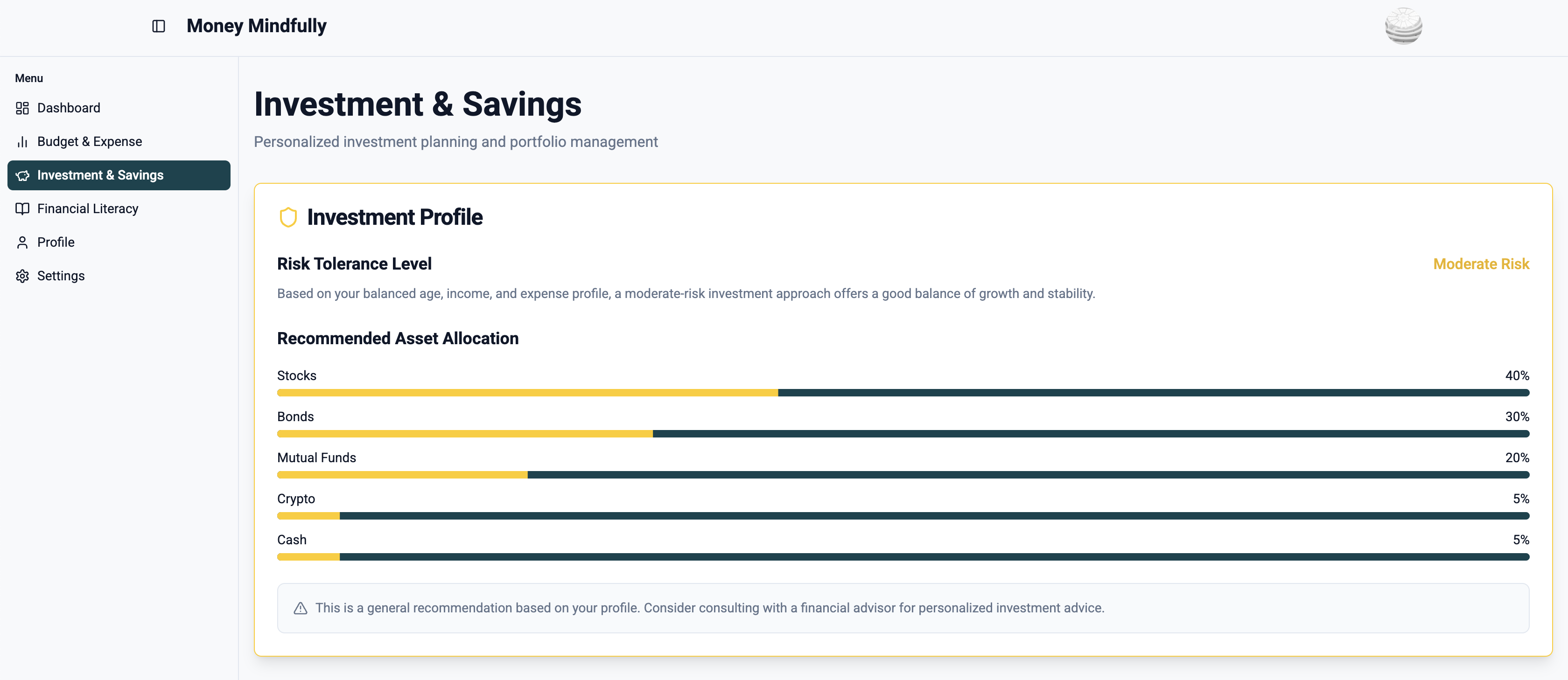This screenshot has width=1568, height=680.
Task: Click the Dashboard grid icon
Action: click(x=22, y=108)
